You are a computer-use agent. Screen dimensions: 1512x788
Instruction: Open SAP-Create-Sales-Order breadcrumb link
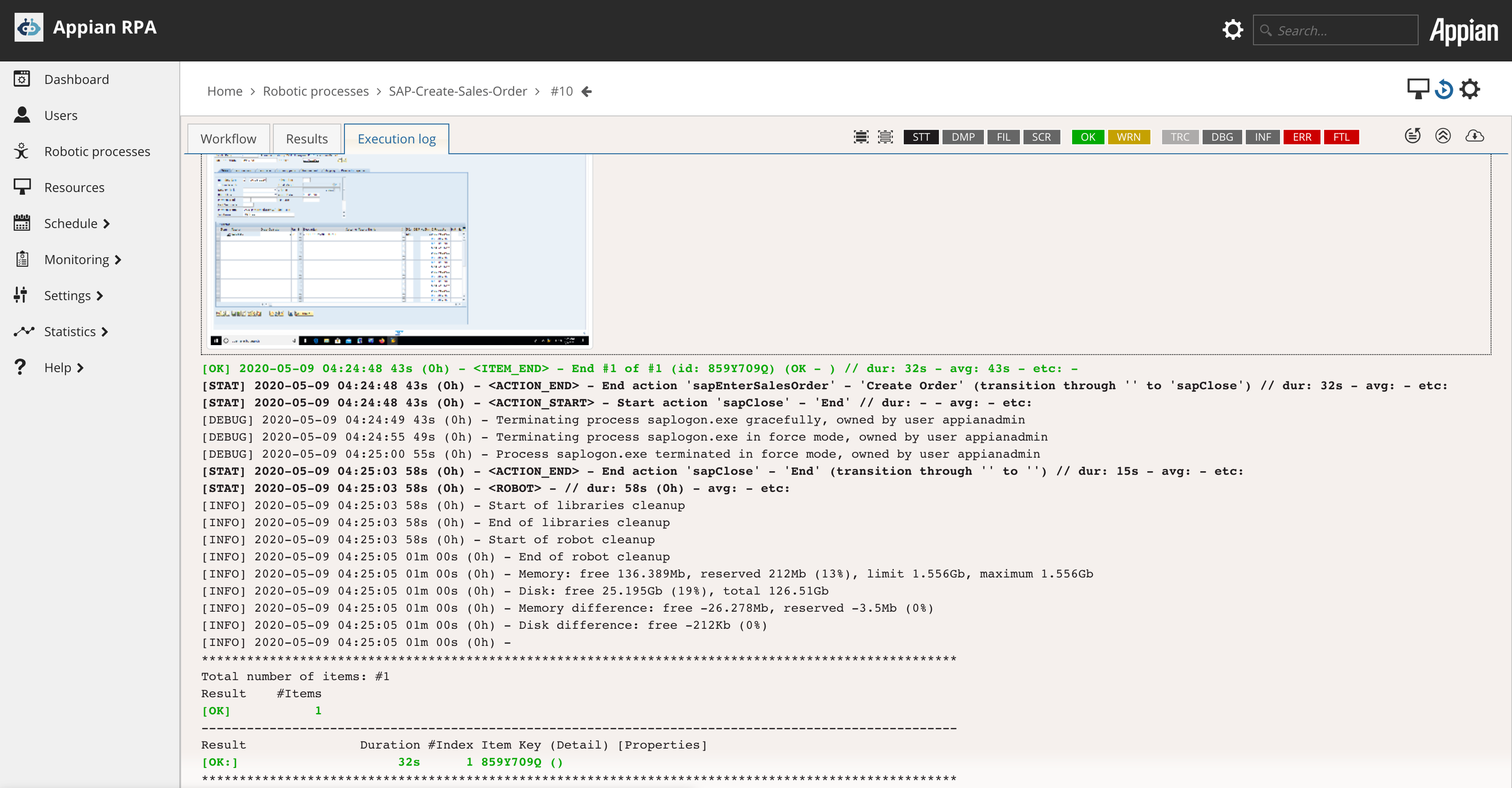[458, 91]
